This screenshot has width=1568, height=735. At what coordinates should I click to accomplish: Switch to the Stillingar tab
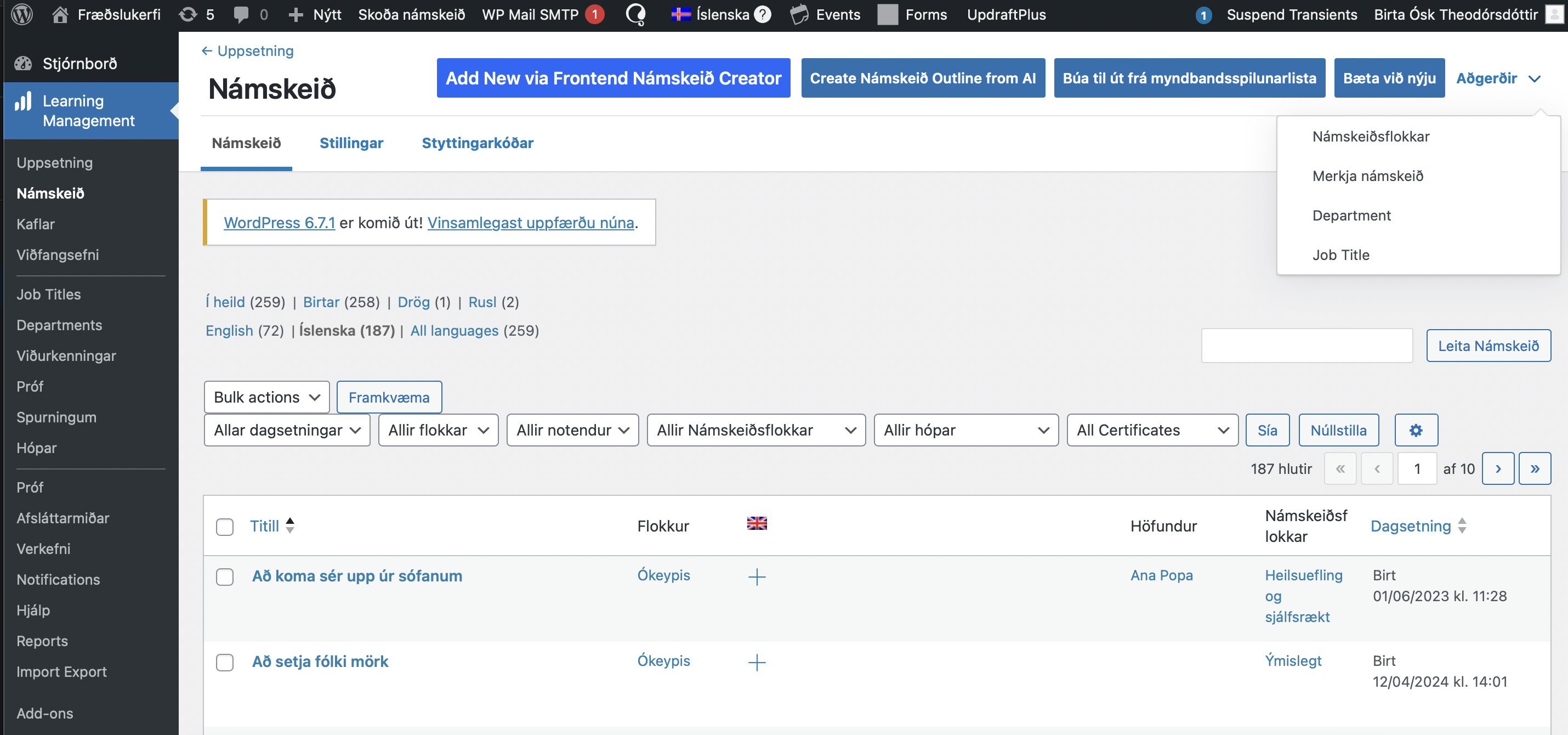(351, 143)
